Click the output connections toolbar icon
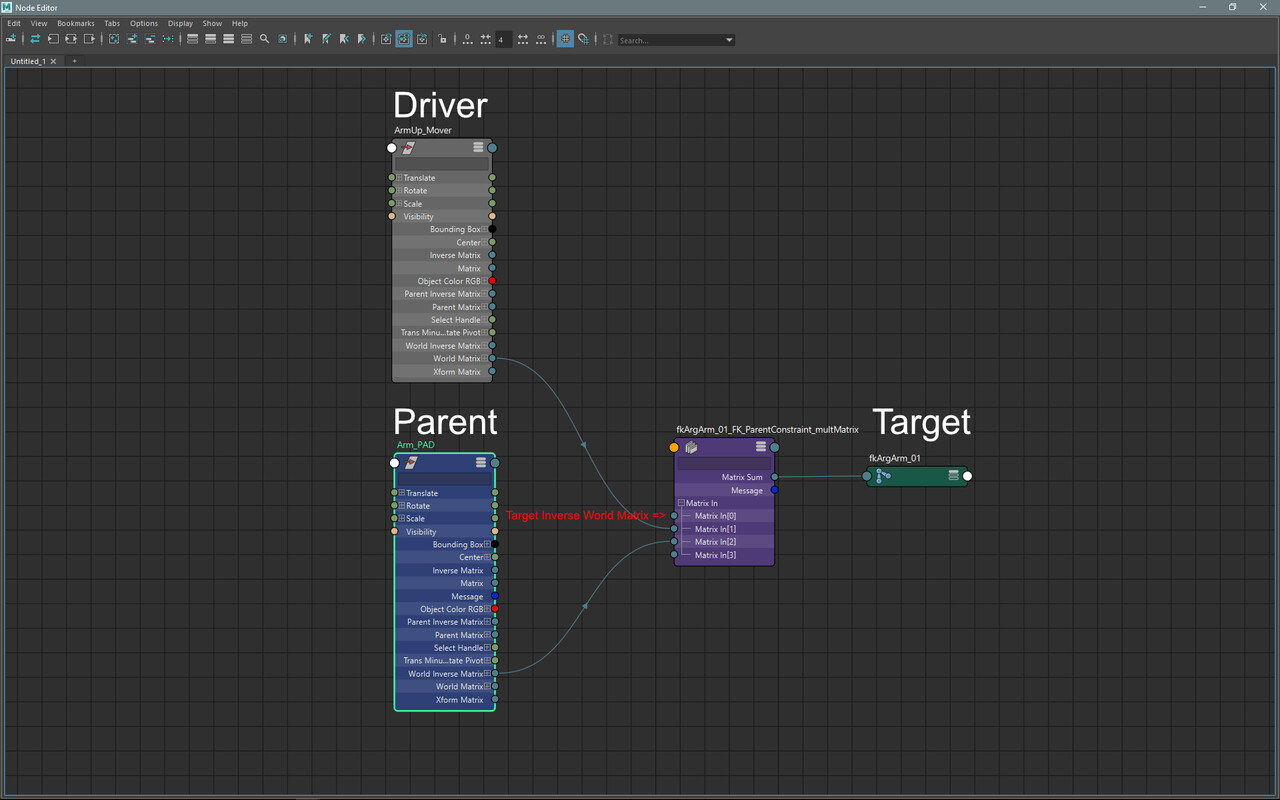The image size is (1280, 800). (89, 39)
